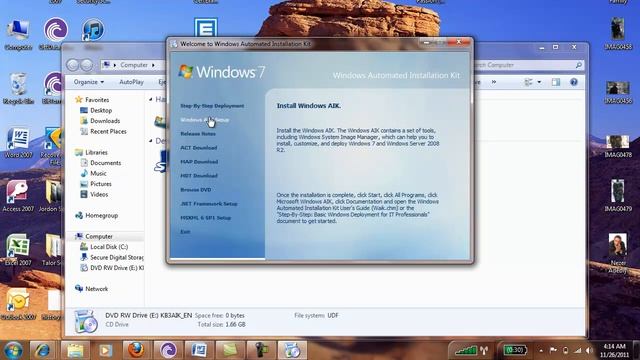Click AutoPlay in Explorer toolbar

pos(131,82)
